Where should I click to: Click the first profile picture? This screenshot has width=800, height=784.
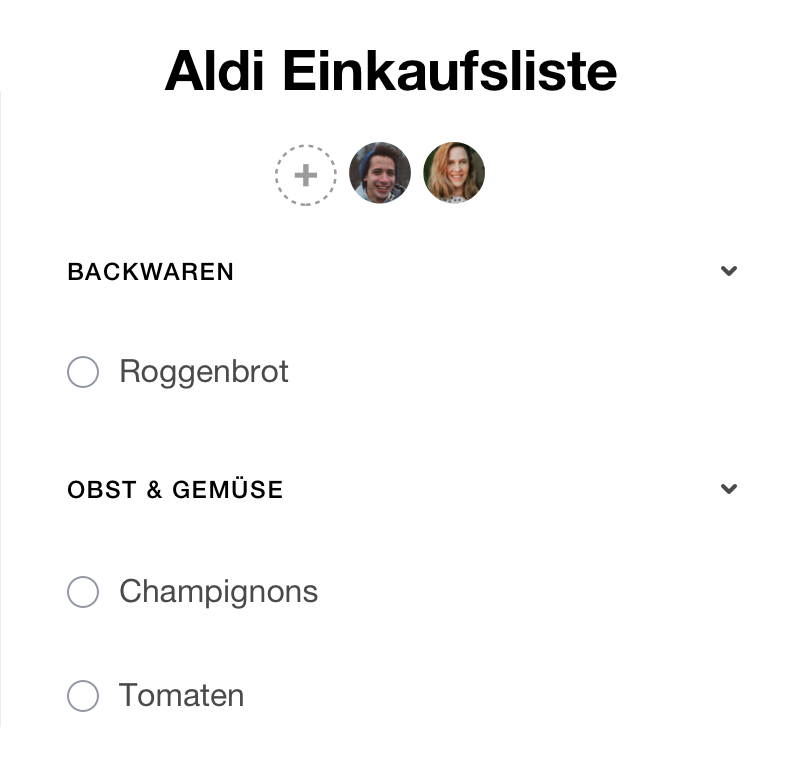(x=380, y=173)
